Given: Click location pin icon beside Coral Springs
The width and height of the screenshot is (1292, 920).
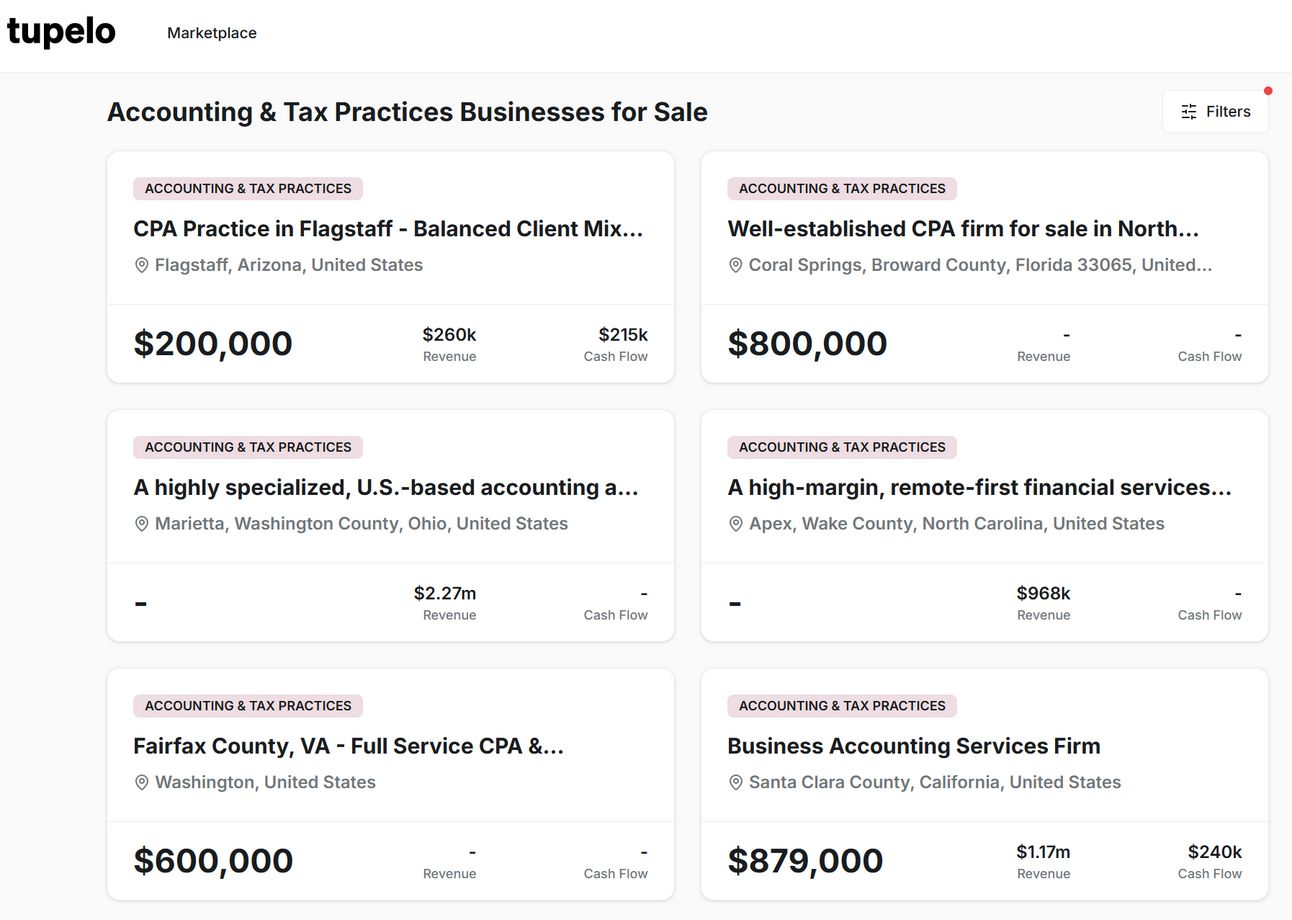Looking at the screenshot, I should 735,265.
